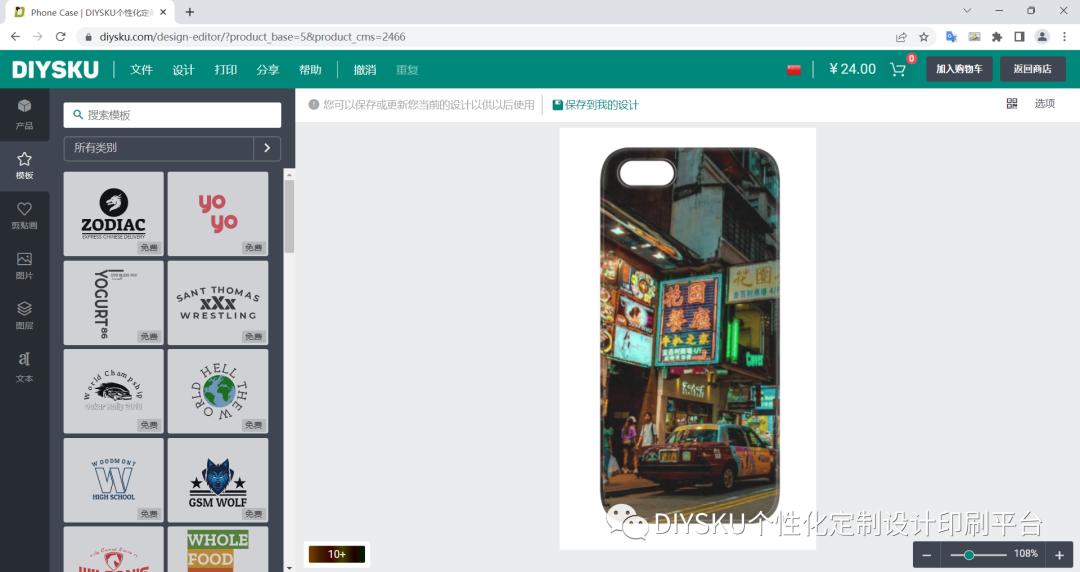
Task: Click 重复 redo
Action: coord(407,70)
